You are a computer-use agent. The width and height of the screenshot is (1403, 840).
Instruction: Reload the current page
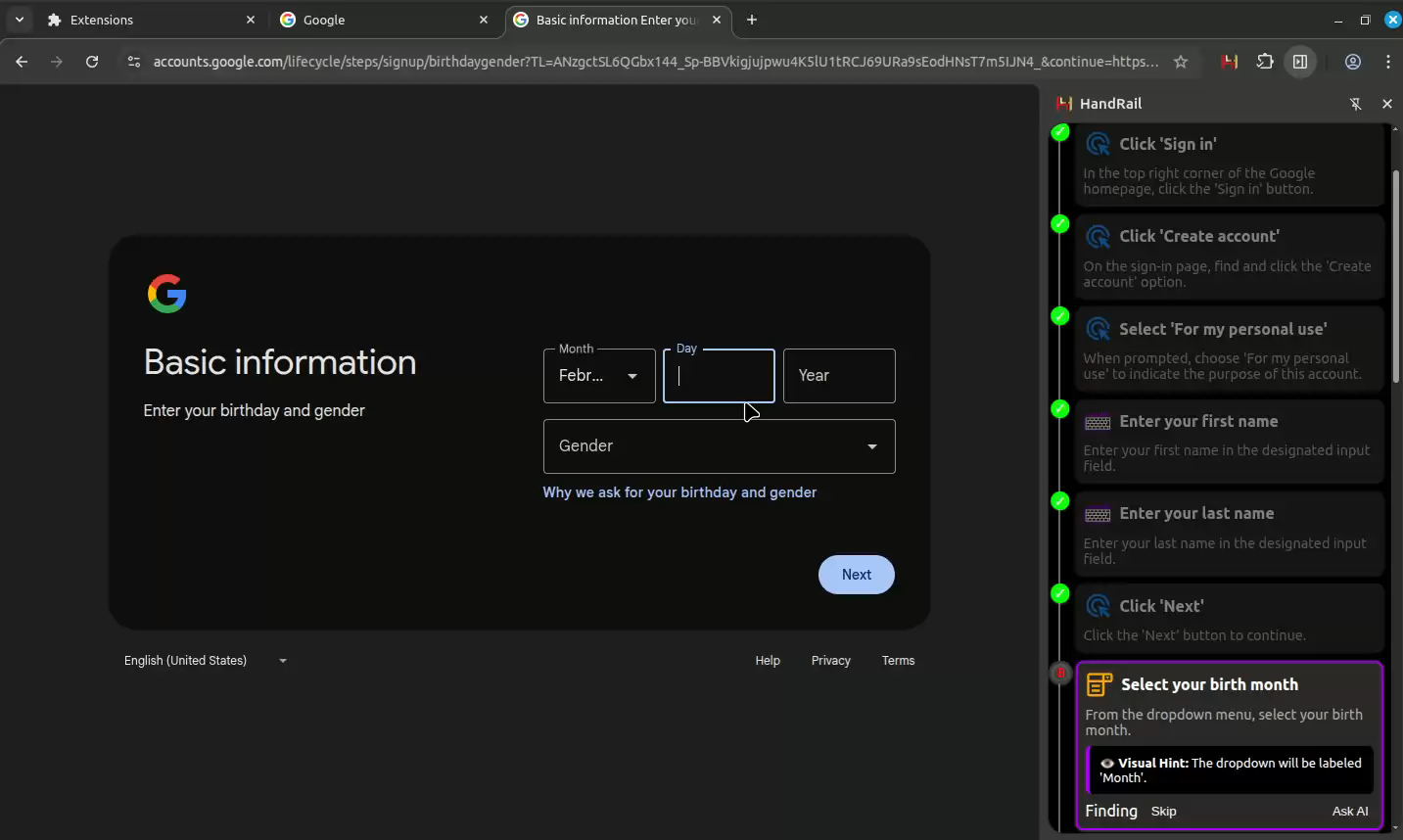[92, 62]
